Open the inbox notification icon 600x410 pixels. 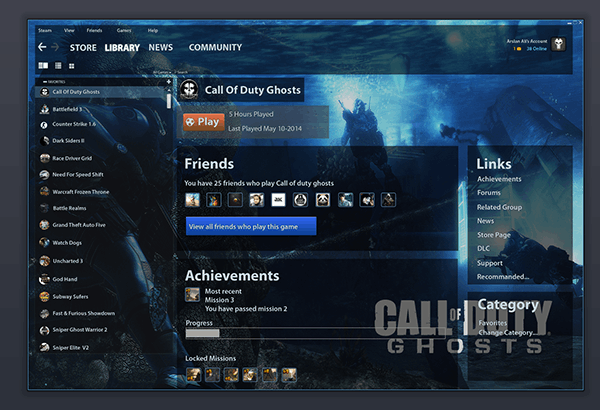pos(517,49)
